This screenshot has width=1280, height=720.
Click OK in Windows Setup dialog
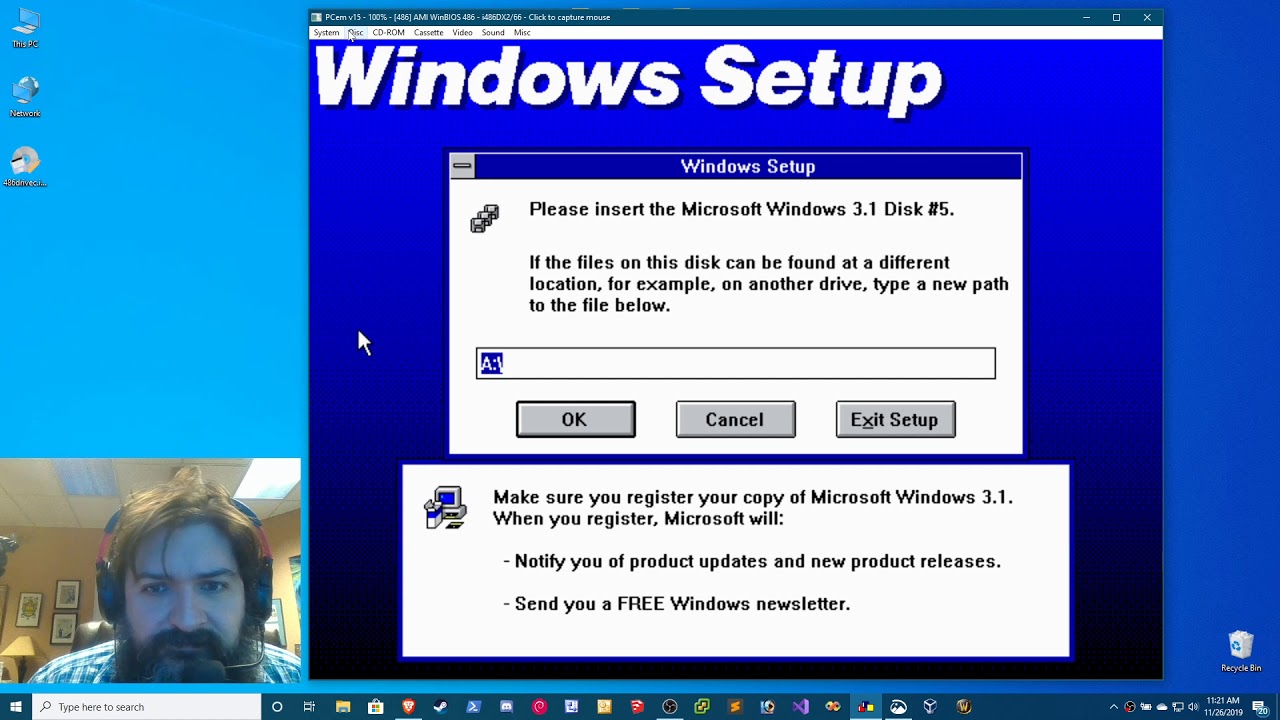[575, 420]
